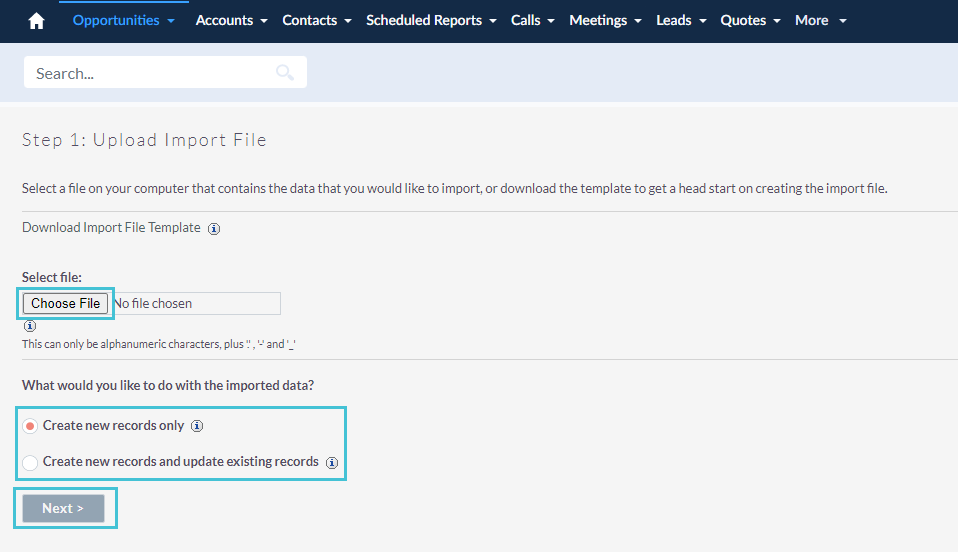The height and width of the screenshot is (552, 958).
Task: Show info for Create new records only
Action: 197,426
